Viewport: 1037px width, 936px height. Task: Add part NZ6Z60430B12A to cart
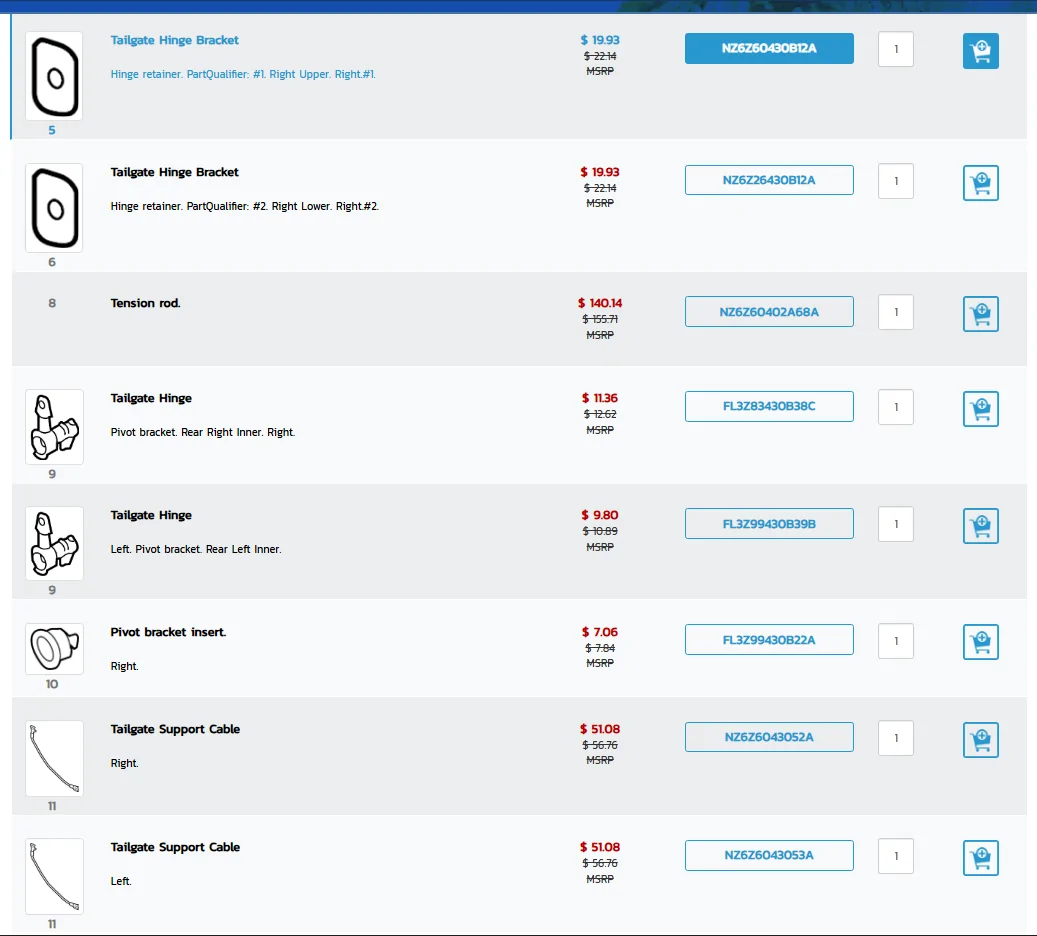click(x=980, y=51)
